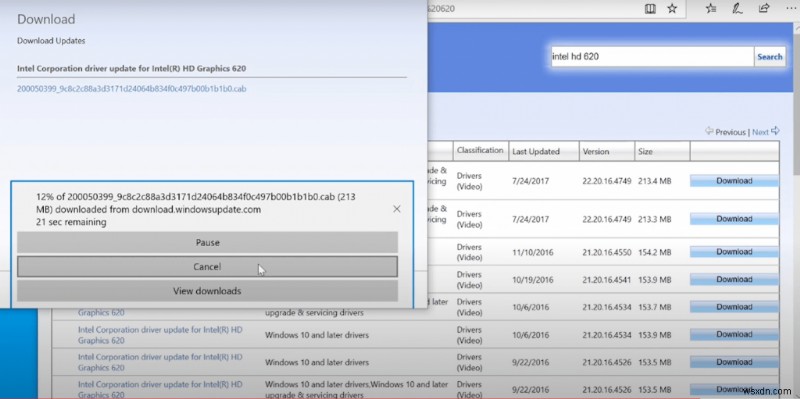Click the 21 sec remaining status text
This screenshot has width=800, height=399.
(71, 222)
